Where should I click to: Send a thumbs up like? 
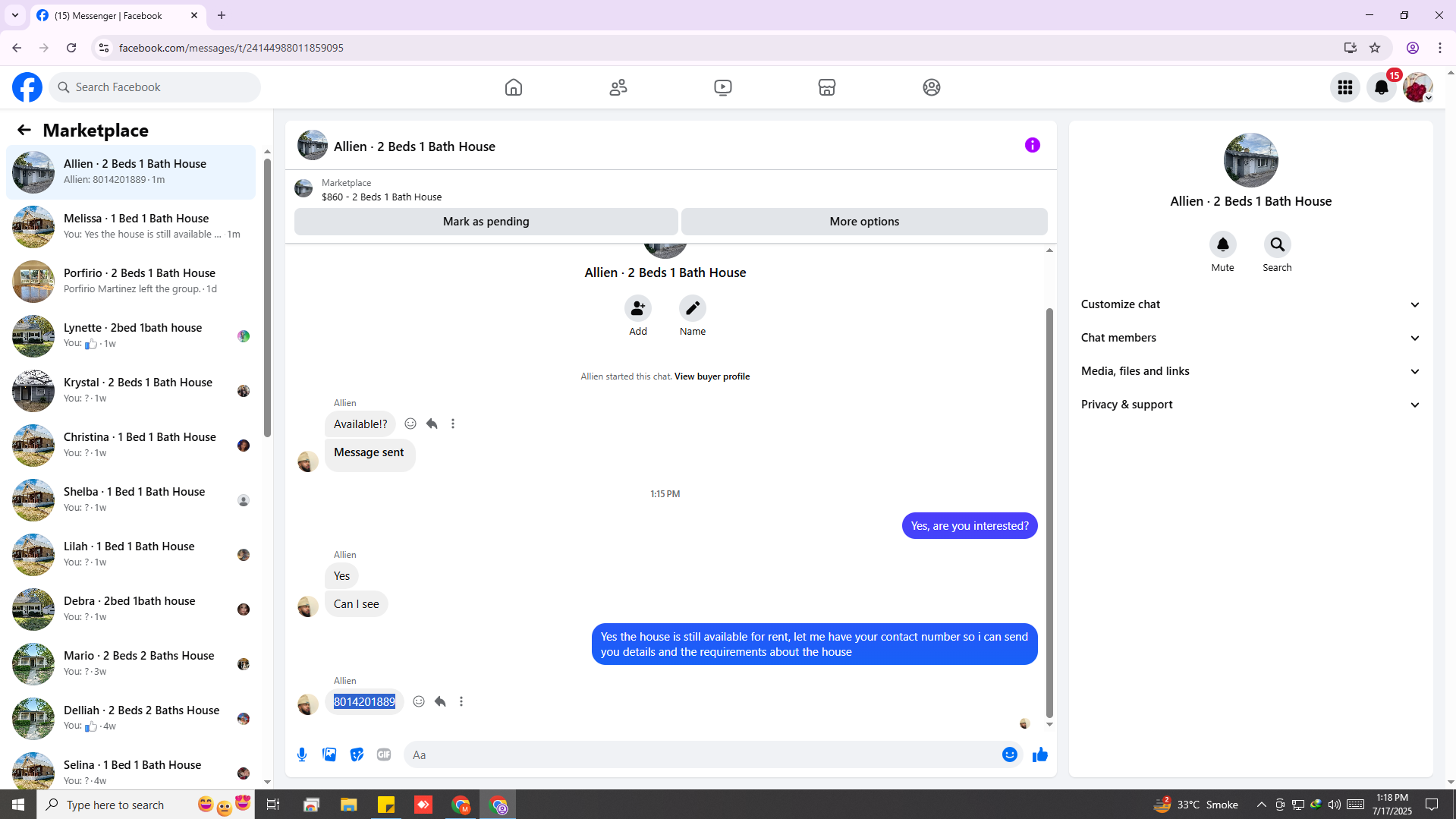pos(1040,754)
